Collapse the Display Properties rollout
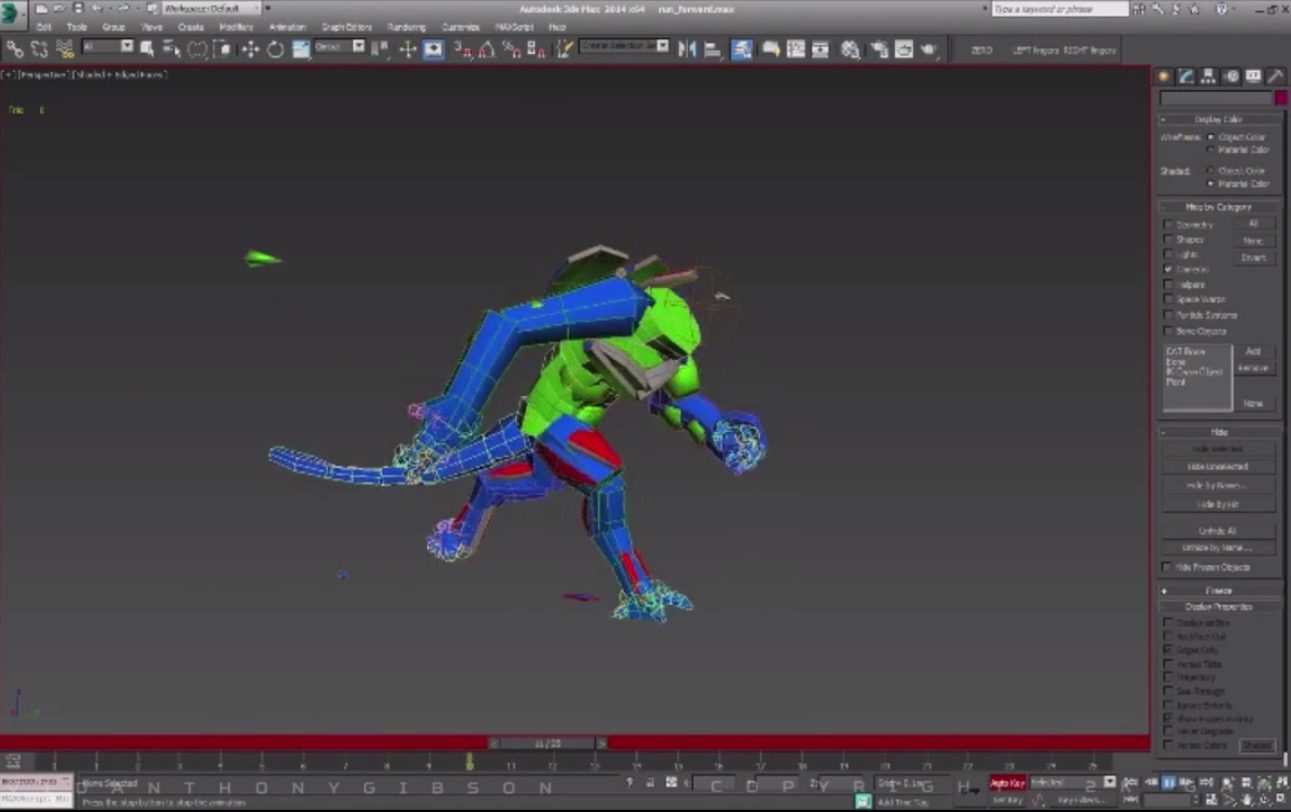1291x812 pixels. (1220, 607)
